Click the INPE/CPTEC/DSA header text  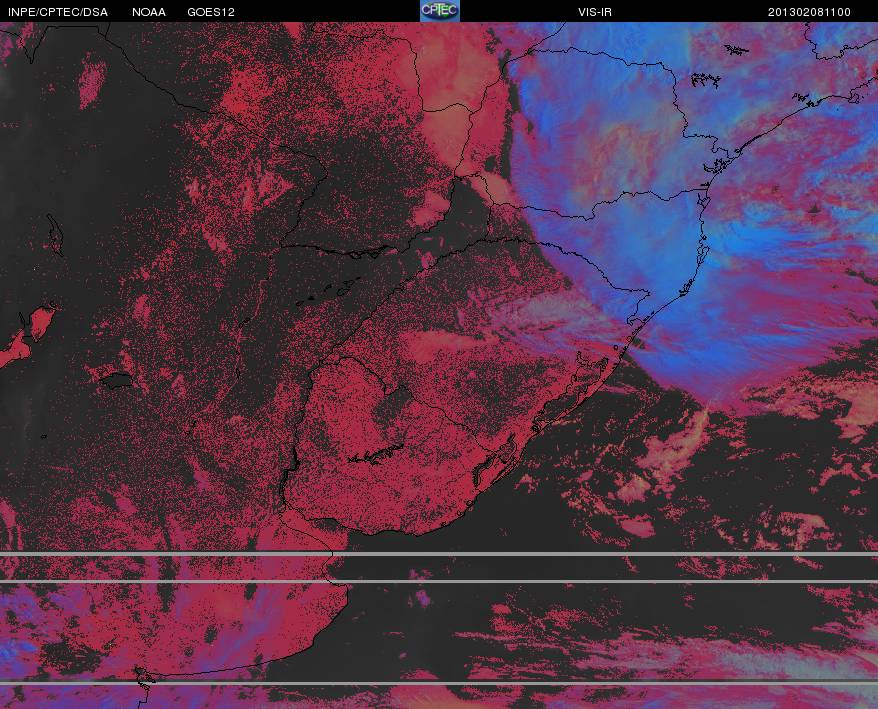point(58,12)
